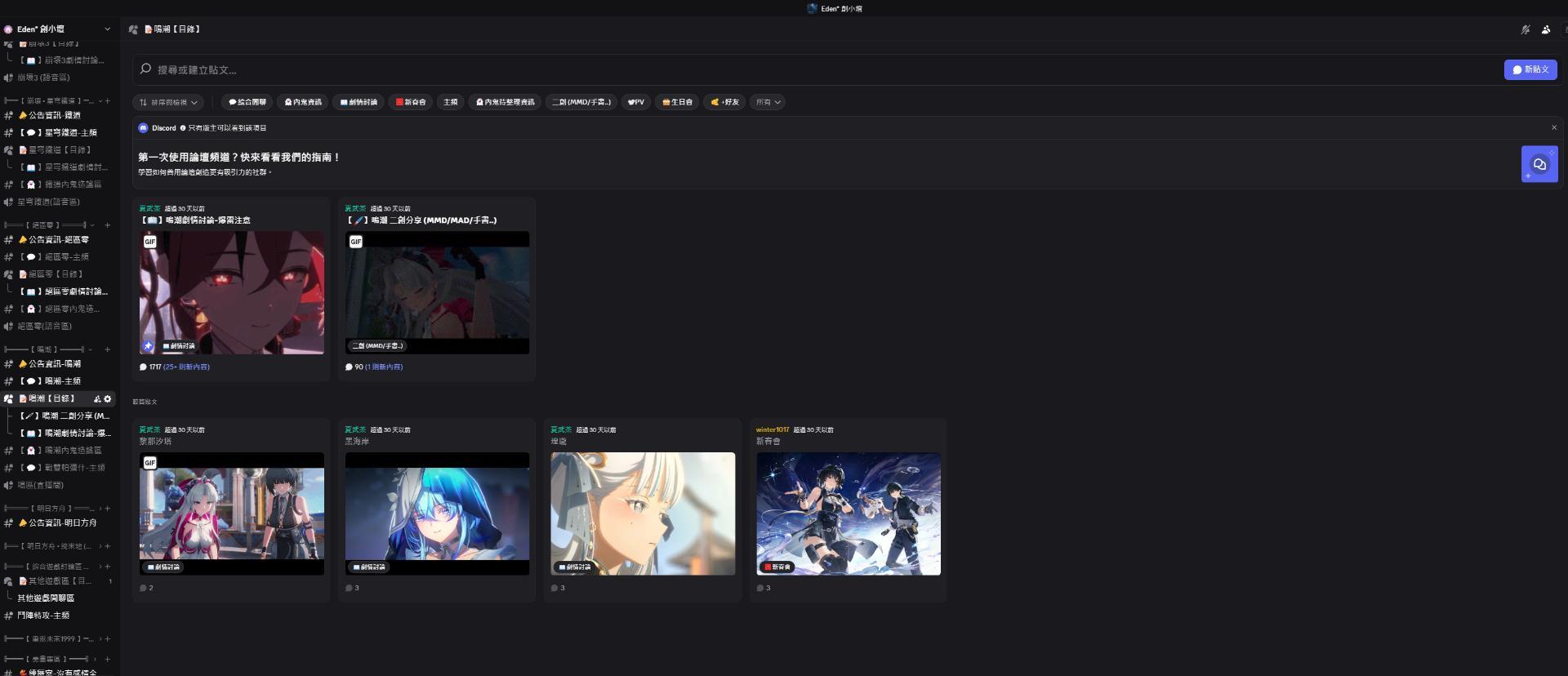Screen dimensions: 1568x676
Task: Toggle the member list icon in header
Action: coord(1546,29)
